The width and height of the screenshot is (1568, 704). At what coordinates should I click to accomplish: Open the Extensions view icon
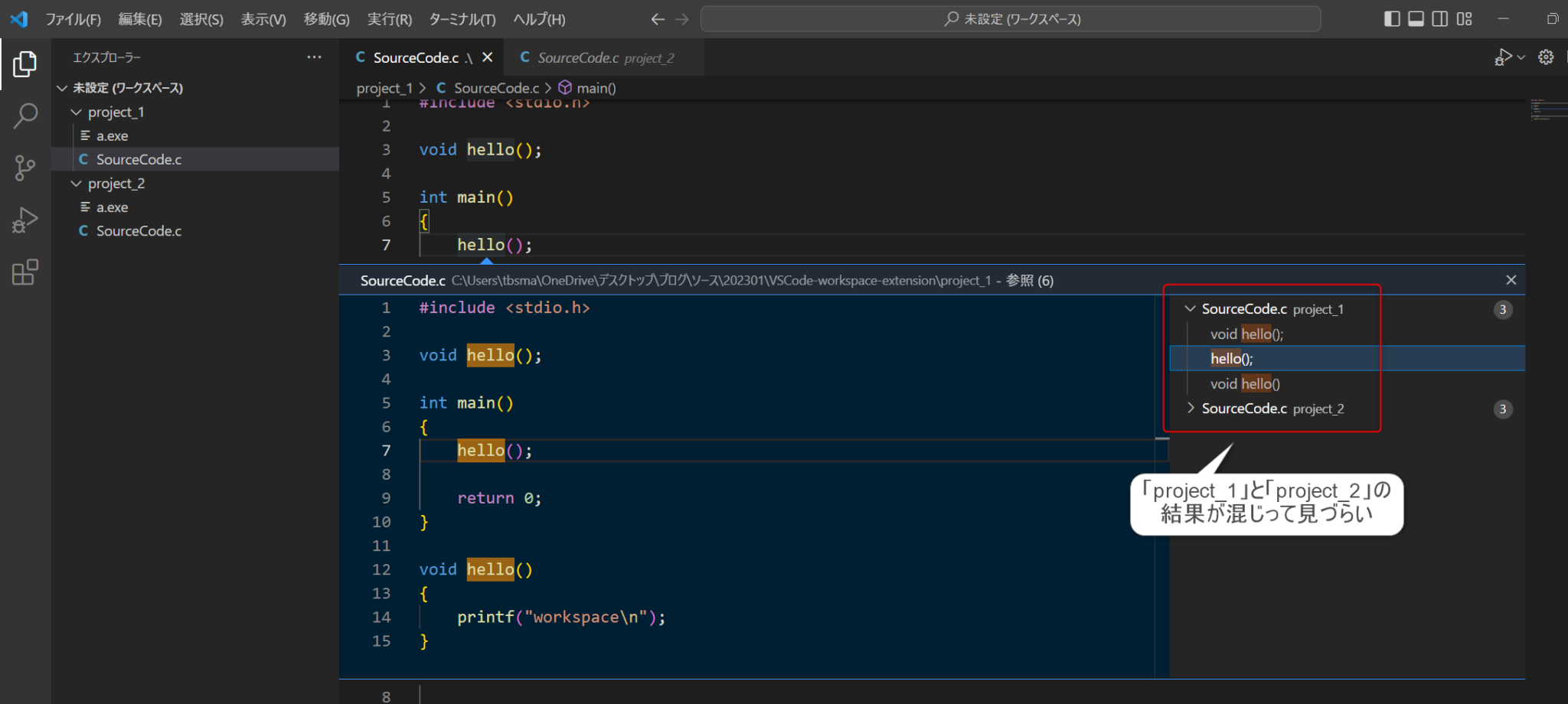tap(25, 272)
